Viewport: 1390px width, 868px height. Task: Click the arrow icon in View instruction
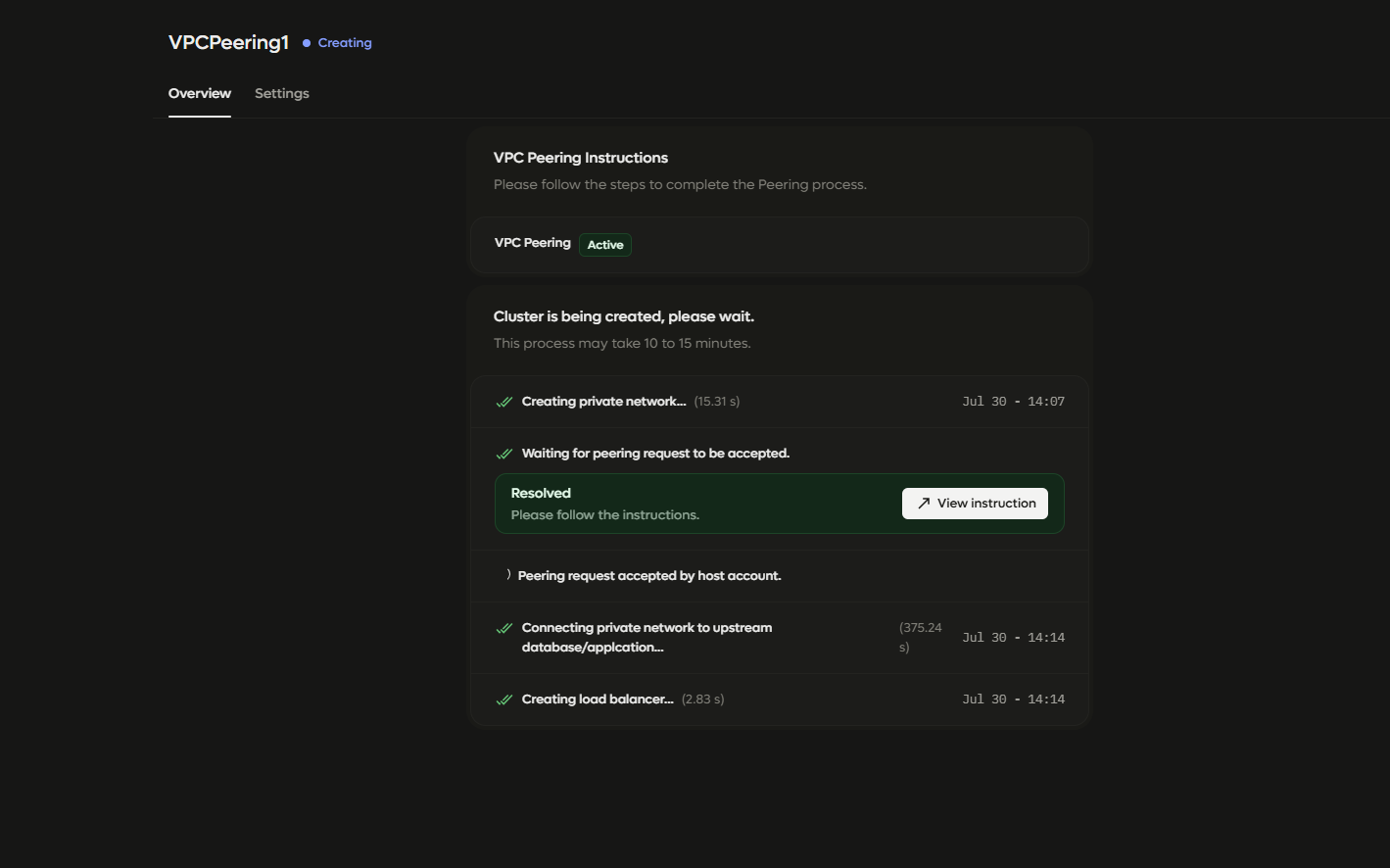pos(924,504)
